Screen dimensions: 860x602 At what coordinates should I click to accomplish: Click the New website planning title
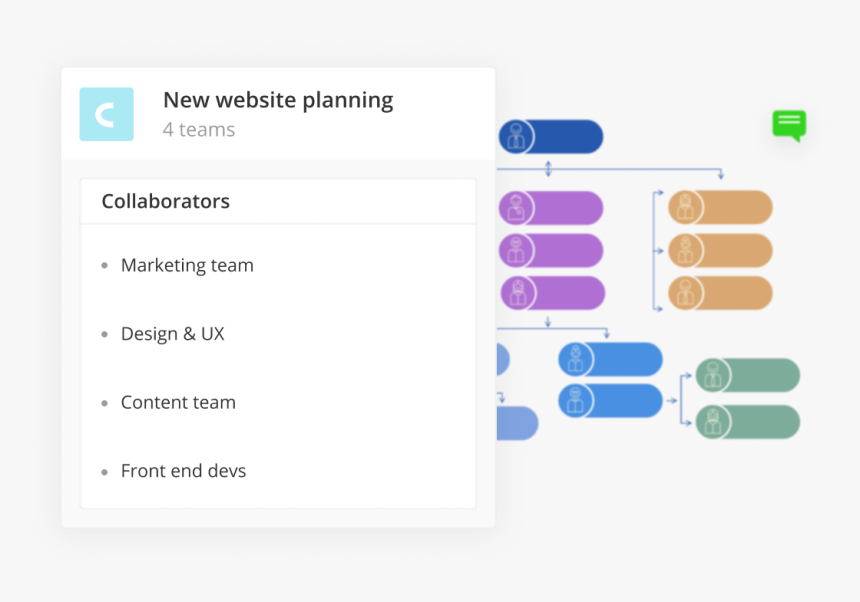coord(278,100)
